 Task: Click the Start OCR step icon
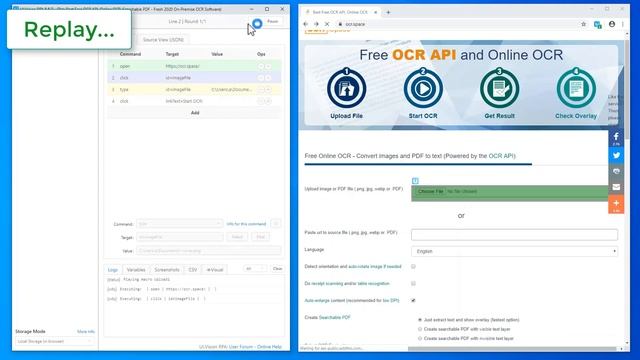point(423,89)
